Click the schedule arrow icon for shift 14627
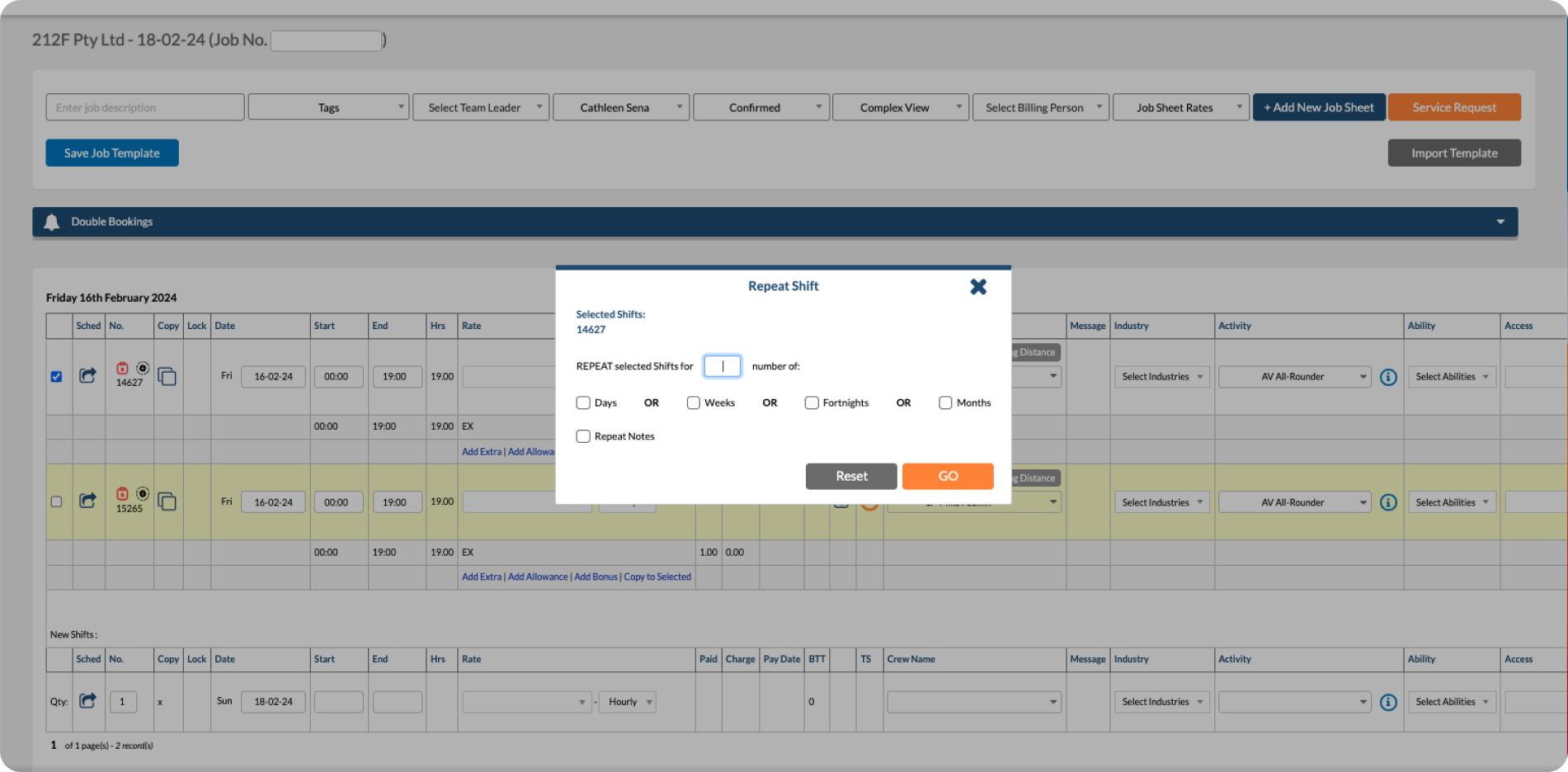Image resolution: width=1568 pixels, height=772 pixels. (x=87, y=376)
